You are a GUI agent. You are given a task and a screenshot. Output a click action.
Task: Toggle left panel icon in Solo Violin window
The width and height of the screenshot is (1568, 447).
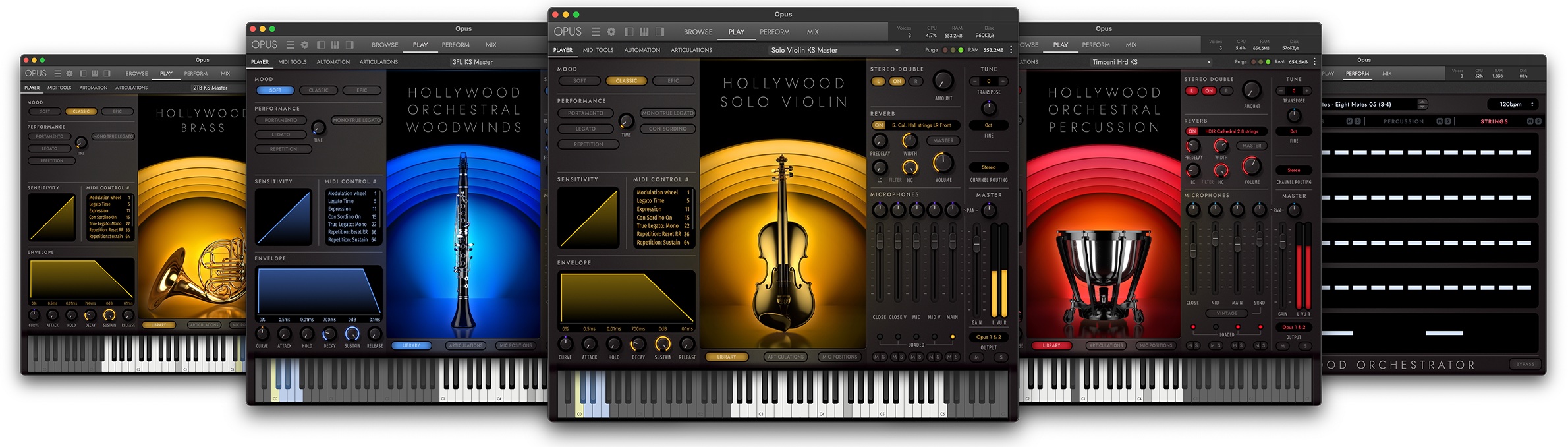pyautogui.click(x=629, y=32)
